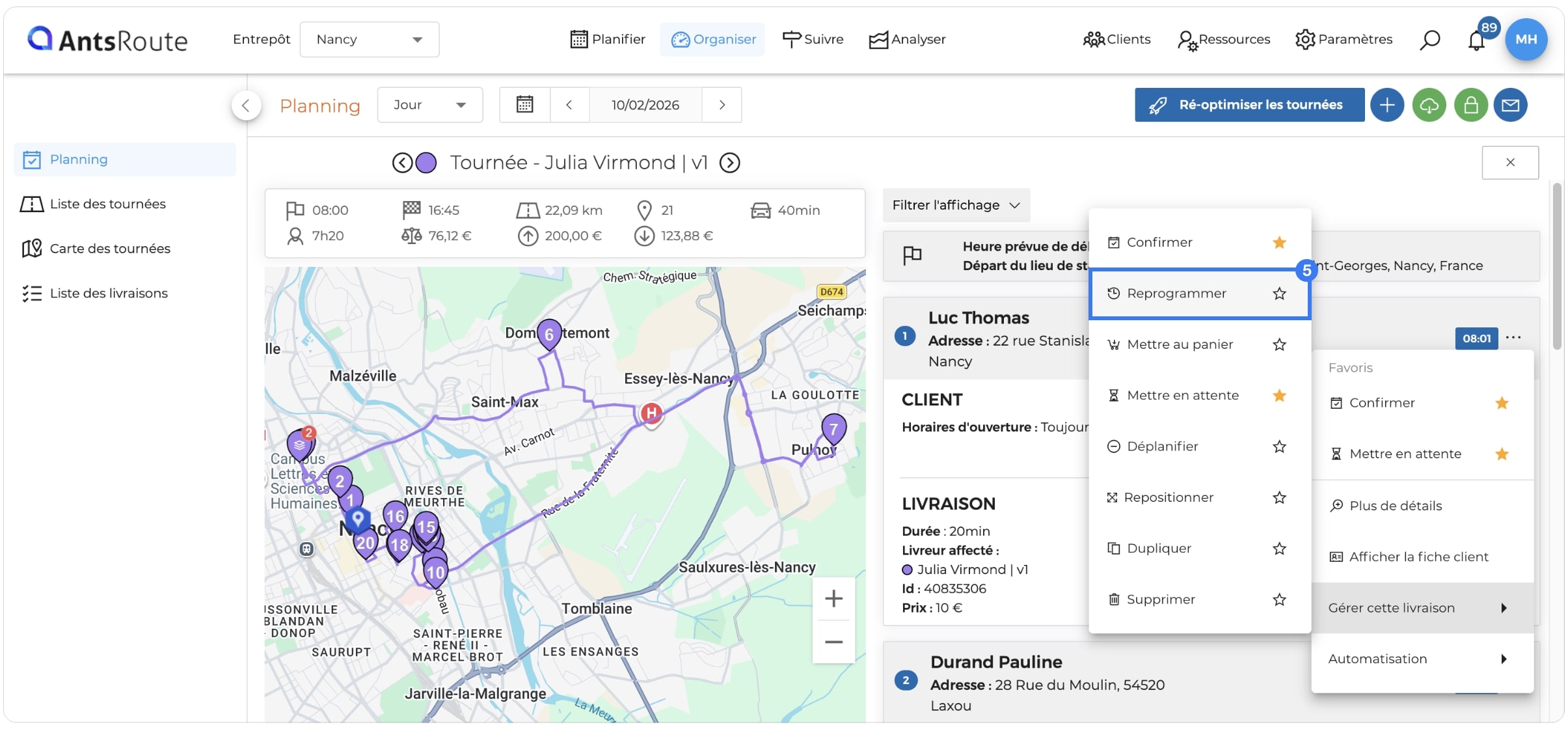Select Dupliquer from the context menu
The image size is (1568, 729).
coord(1159,548)
